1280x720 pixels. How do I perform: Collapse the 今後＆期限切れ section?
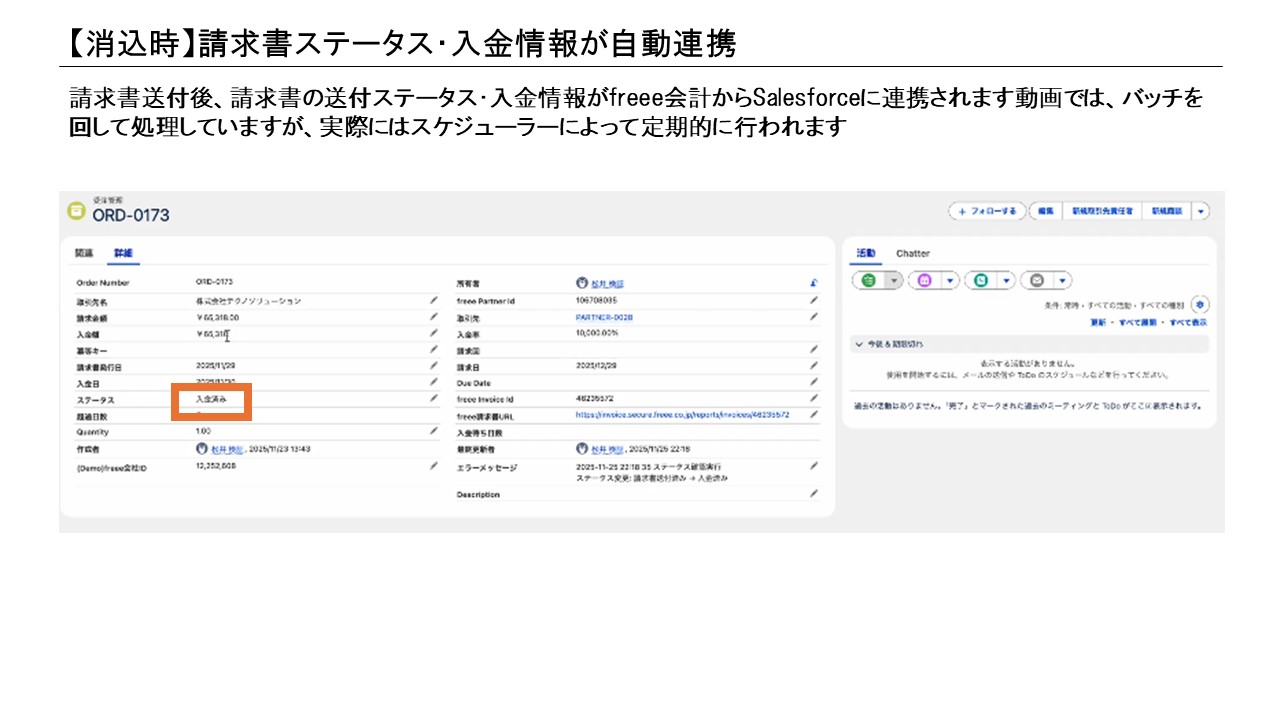click(859, 344)
